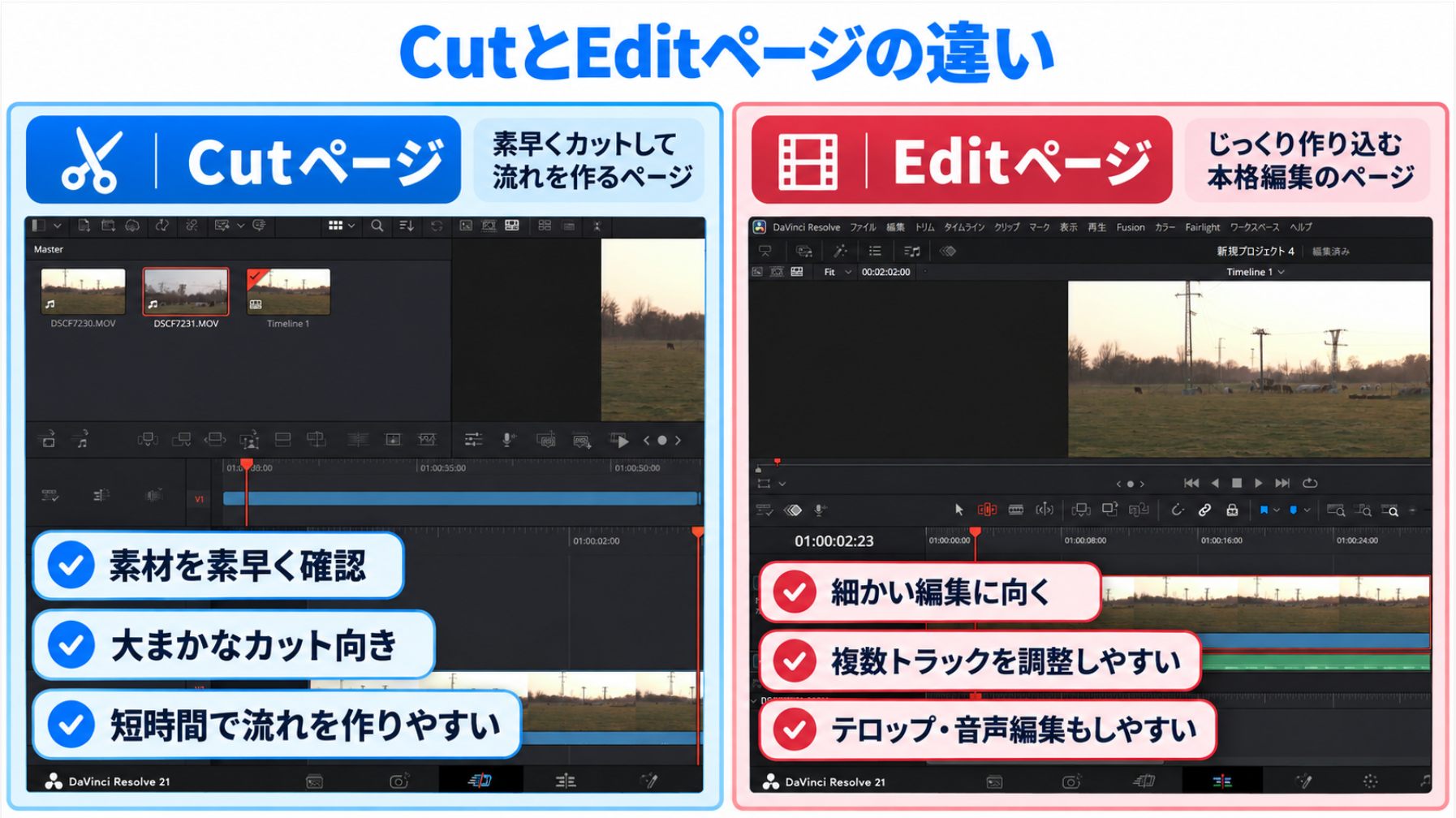The height and width of the screenshot is (818, 1456).
Task: Open the Fairlight menu
Action: pyautogui.click(x=1202, y=227)
